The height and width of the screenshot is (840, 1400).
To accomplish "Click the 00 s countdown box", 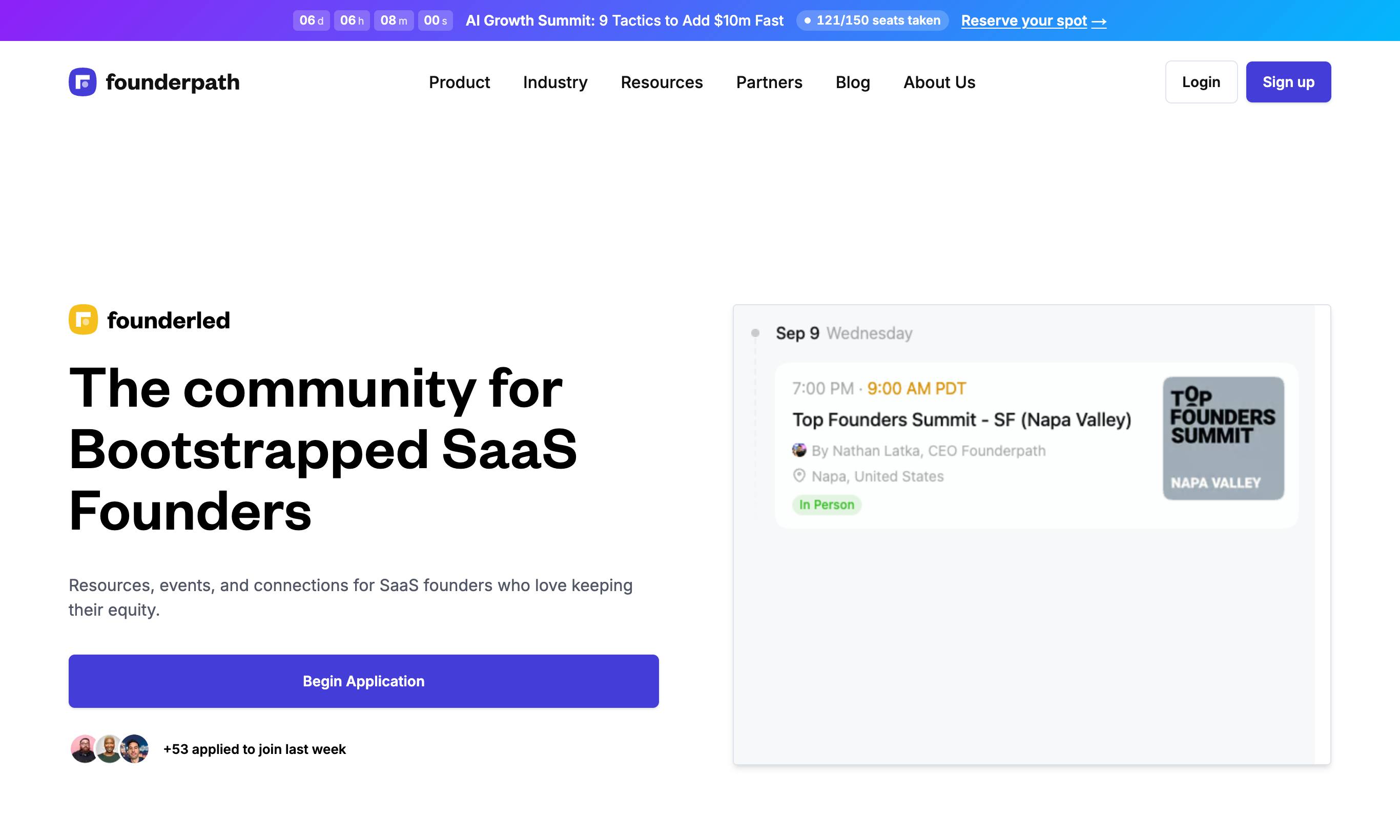I will (435, 20).
